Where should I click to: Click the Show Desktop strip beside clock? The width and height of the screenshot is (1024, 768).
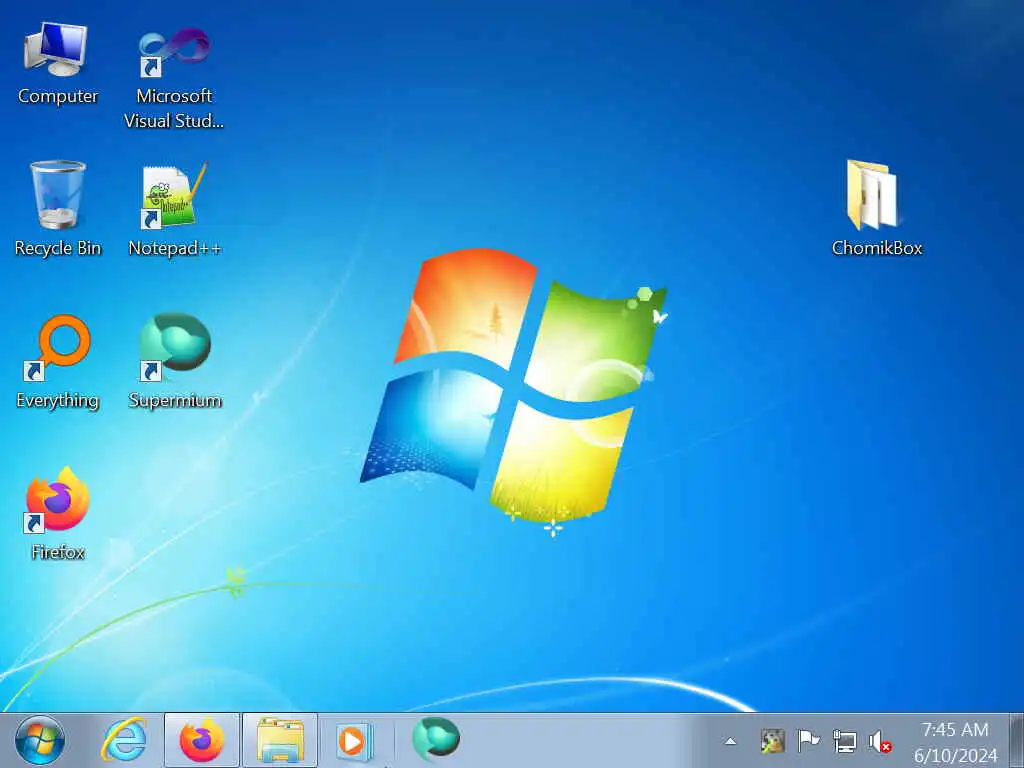(x=1016, y=741)
